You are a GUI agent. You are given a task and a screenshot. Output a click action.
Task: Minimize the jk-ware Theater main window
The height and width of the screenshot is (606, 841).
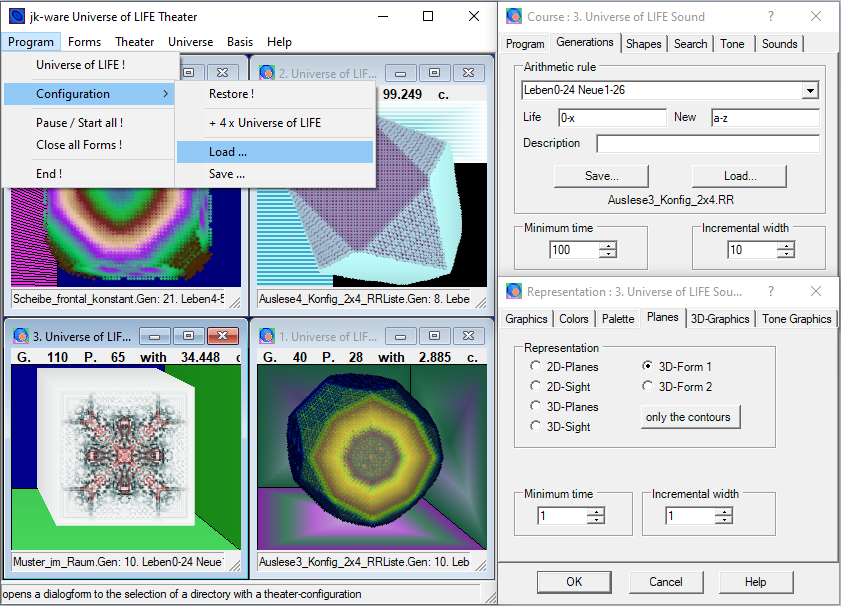pyautogui.click(x=383, y=17)
